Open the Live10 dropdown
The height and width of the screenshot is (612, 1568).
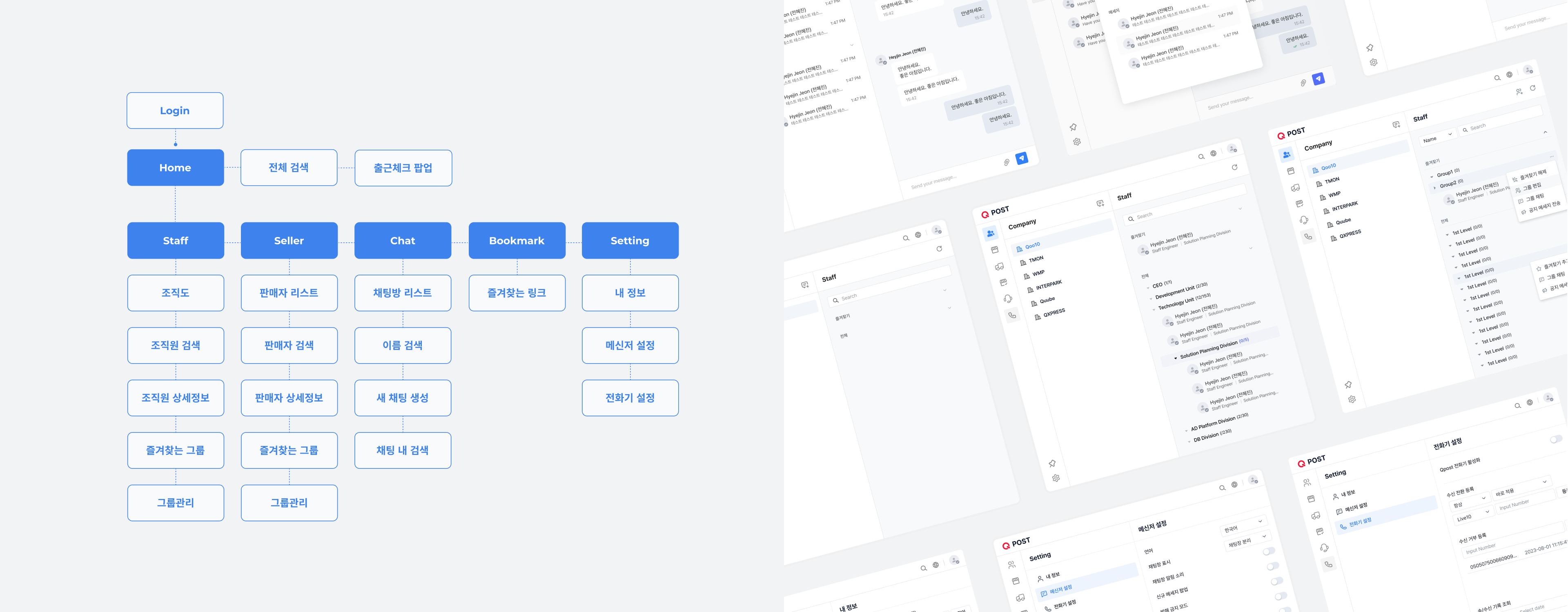coord(1474,515)
